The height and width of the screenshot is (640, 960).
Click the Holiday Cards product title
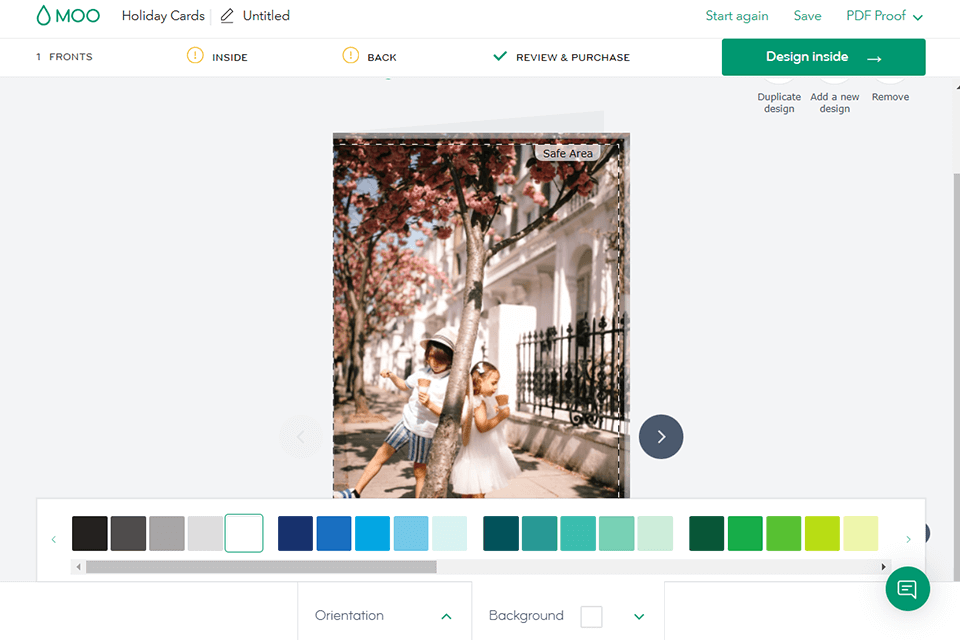pyautogui.click(x=163, y=16)
